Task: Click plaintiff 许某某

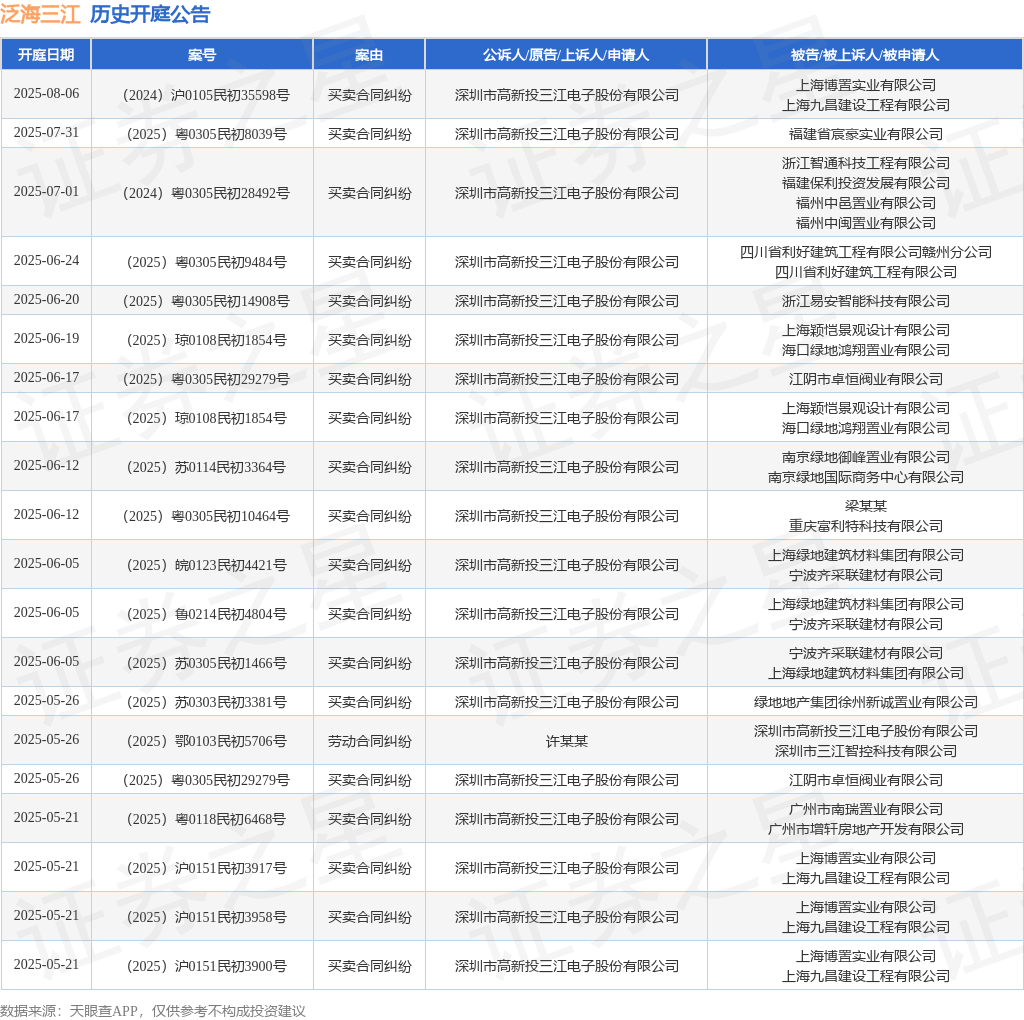Action: [x=566, y=742]
